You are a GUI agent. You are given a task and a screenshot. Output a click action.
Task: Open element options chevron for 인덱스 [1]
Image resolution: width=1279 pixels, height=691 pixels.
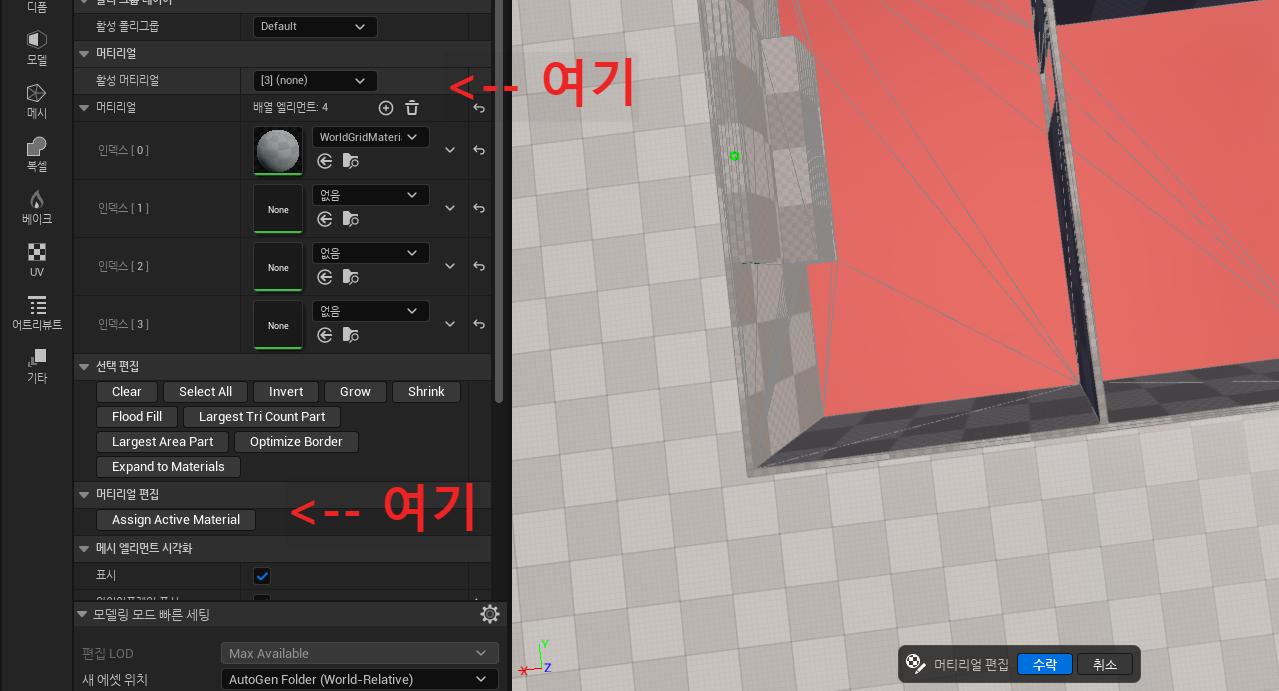point(450,208)
